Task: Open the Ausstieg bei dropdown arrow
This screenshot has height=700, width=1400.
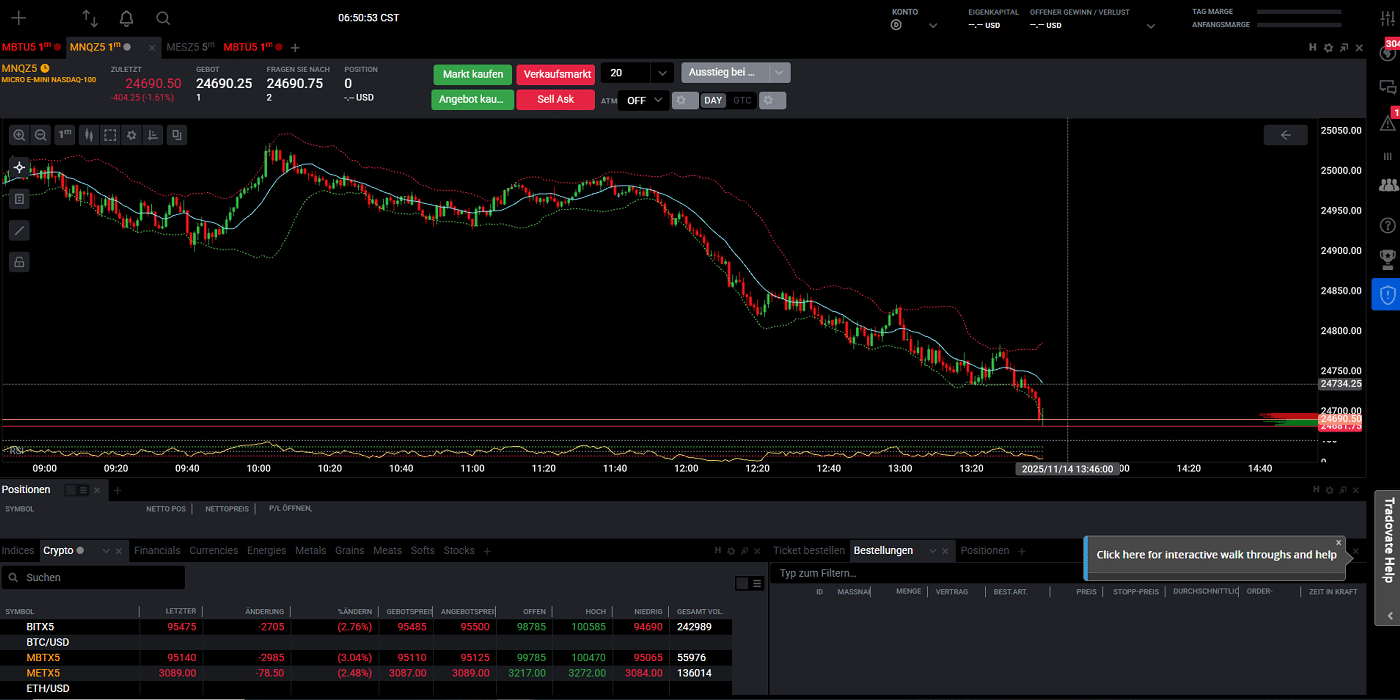Action: click(x=779, y=72)
